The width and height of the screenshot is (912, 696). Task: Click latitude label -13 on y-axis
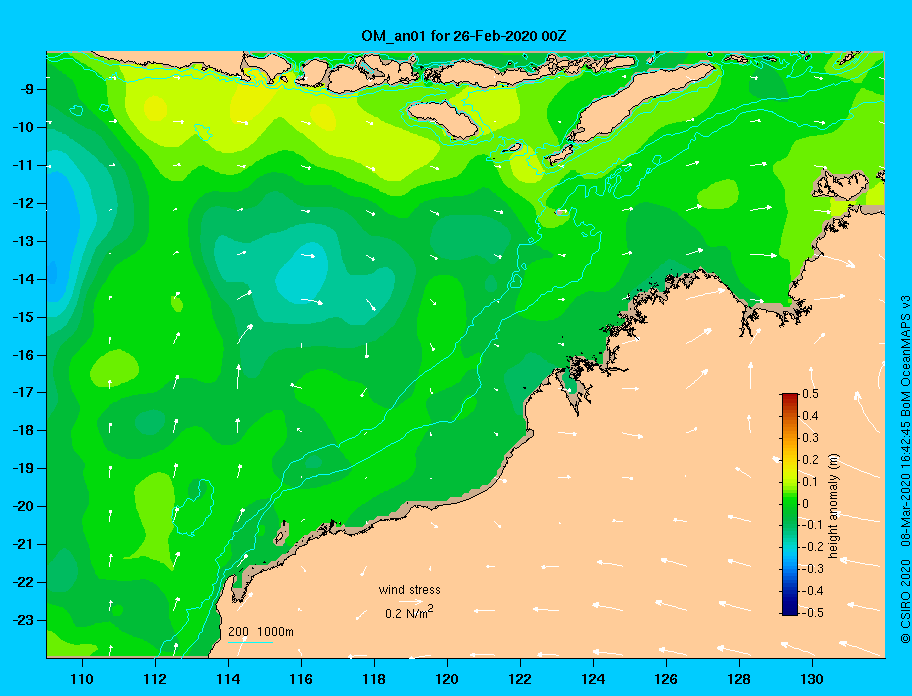click(23, 241)
